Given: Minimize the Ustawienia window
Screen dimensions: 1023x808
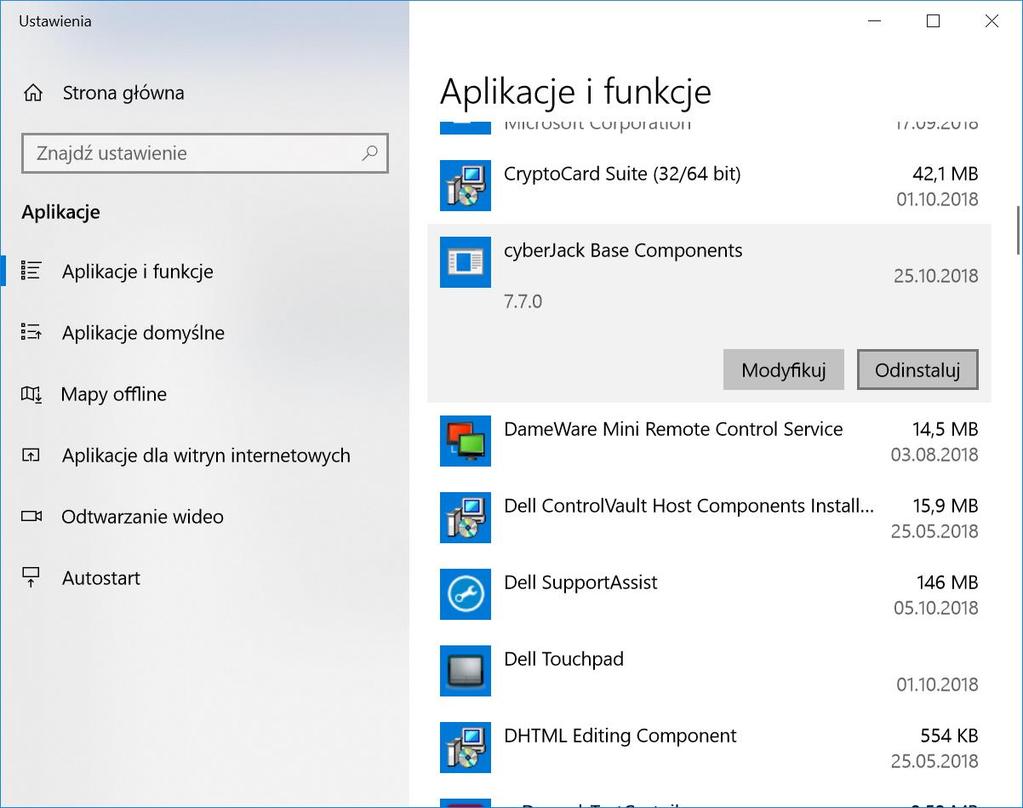Looking at the screenshot, I should (x=874, y=21).
